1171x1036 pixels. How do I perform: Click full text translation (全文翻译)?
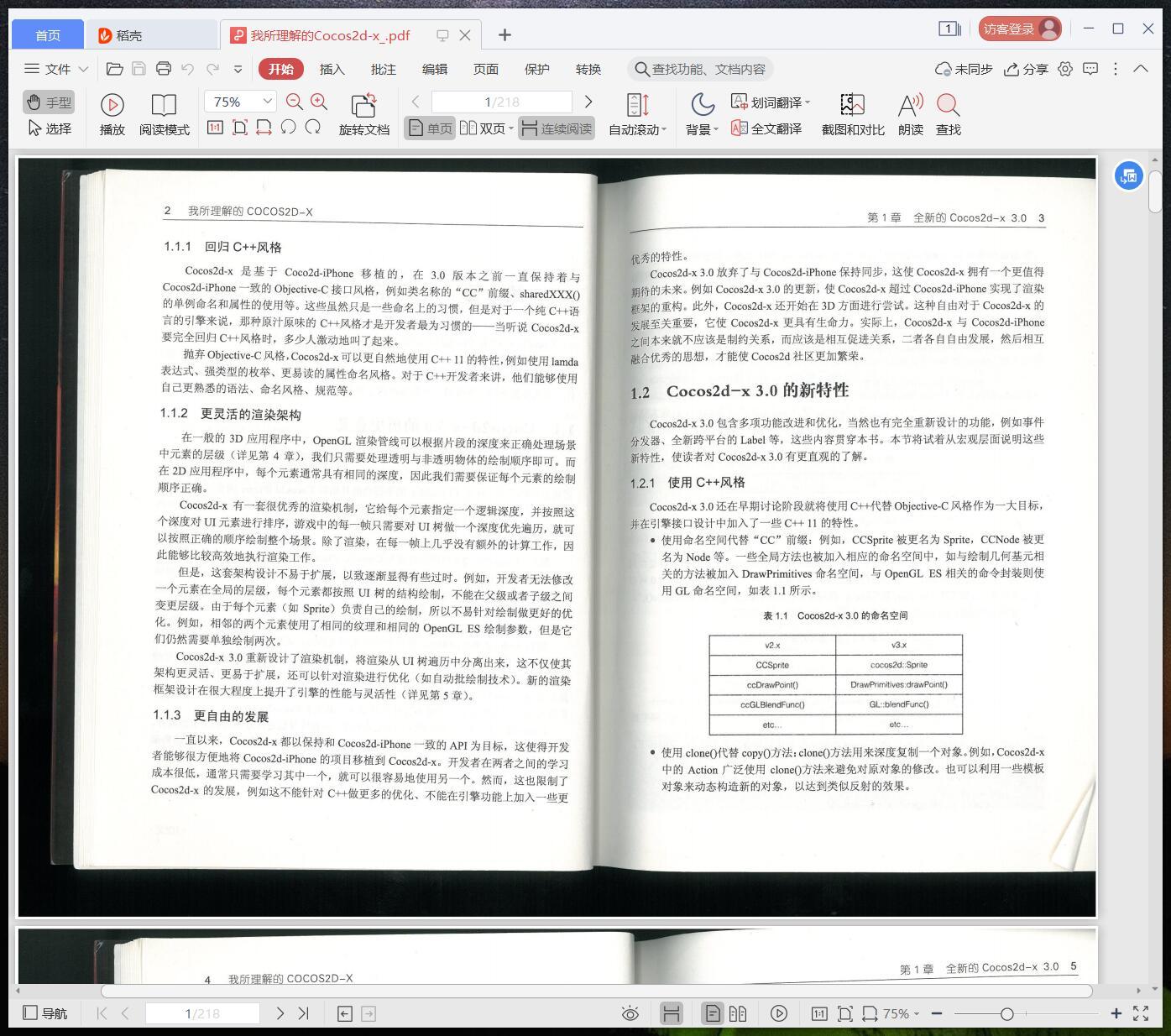766,128
